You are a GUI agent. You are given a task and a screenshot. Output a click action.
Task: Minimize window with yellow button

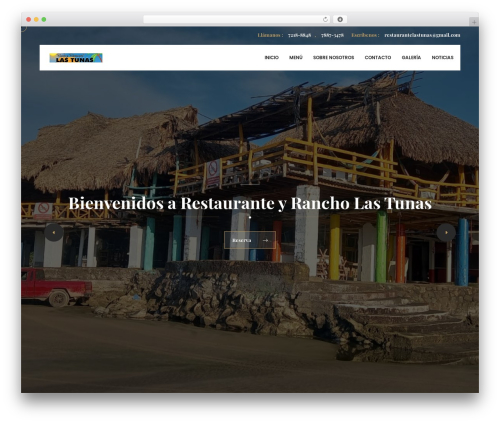click(36, 20)
